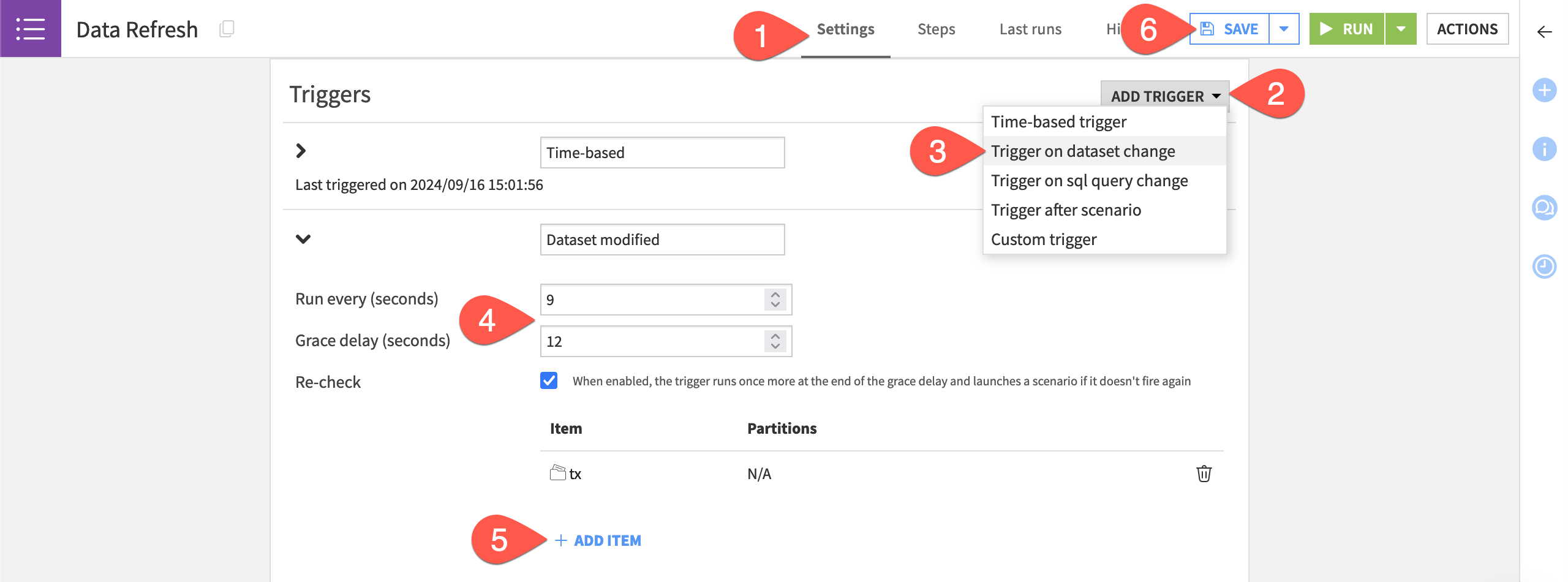
Task: Click the ADD ITEM link
Action: [x=597, y=540]
